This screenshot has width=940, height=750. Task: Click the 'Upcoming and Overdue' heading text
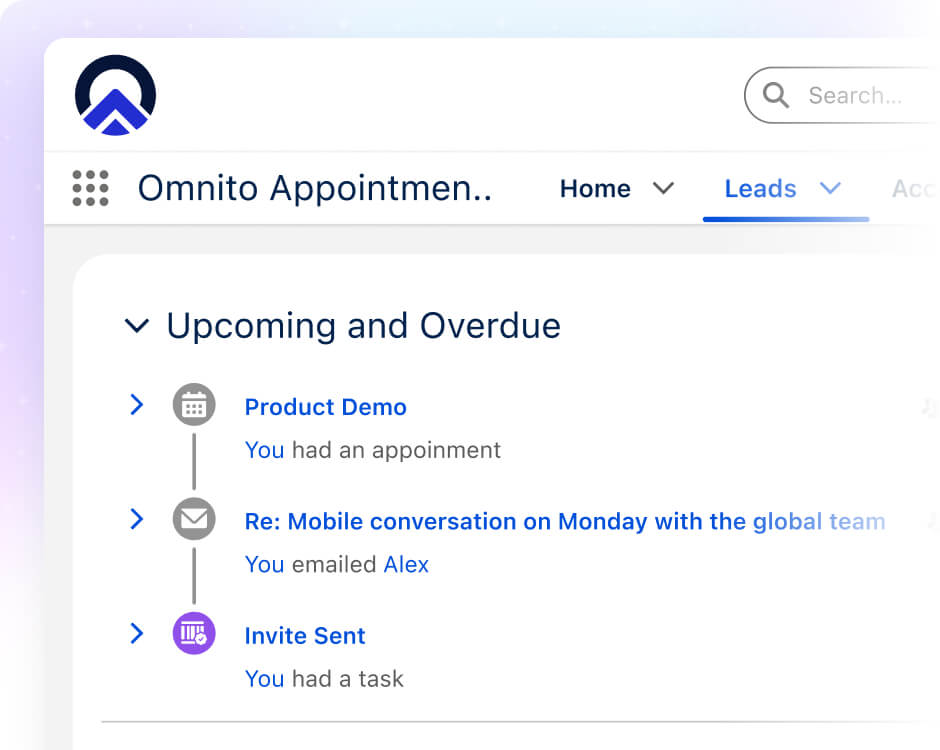[x=363, y=326]
